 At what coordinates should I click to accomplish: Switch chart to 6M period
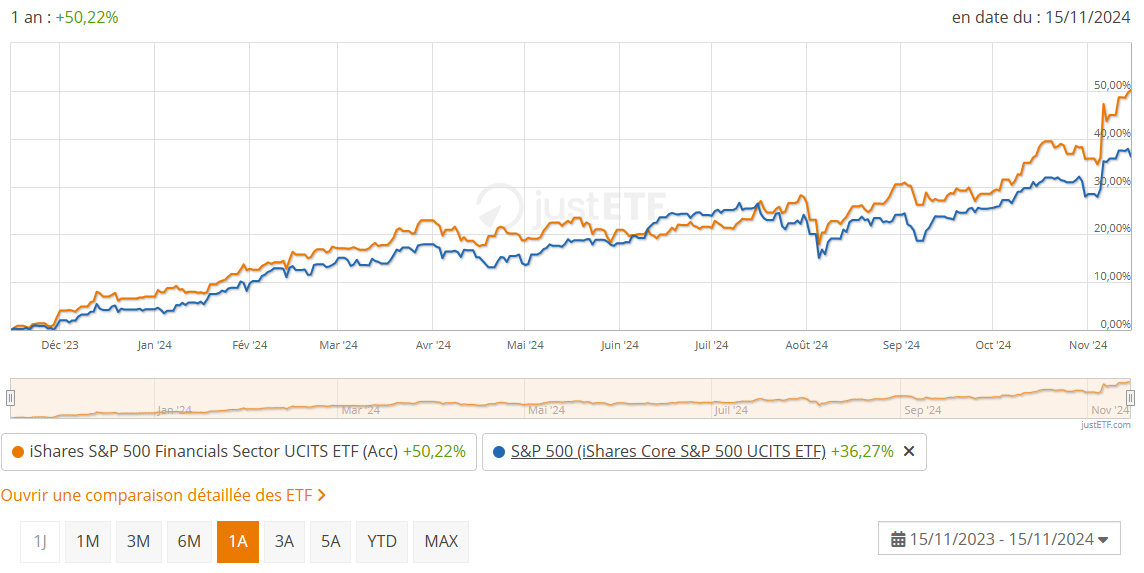click(189, 542)
